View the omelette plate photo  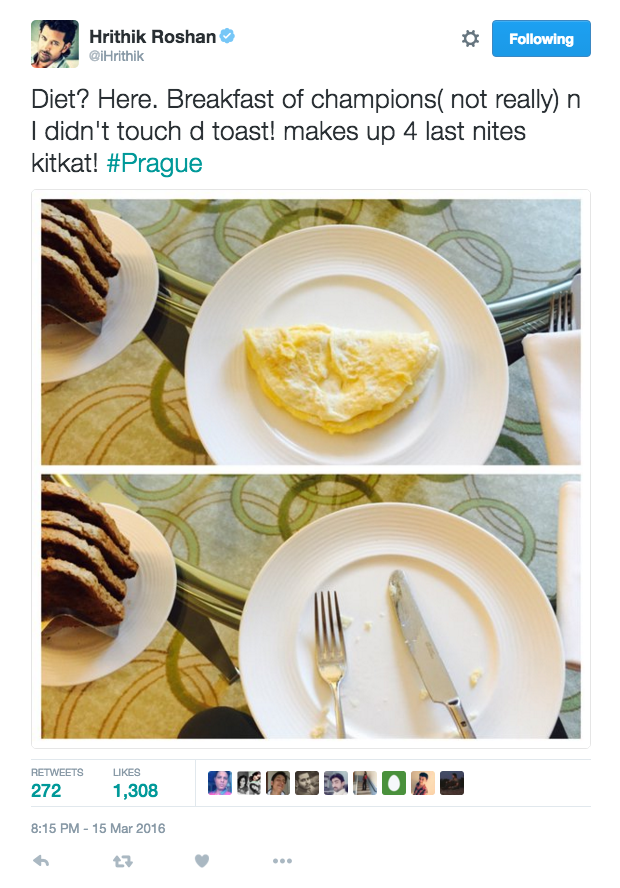tap(311, 332)
